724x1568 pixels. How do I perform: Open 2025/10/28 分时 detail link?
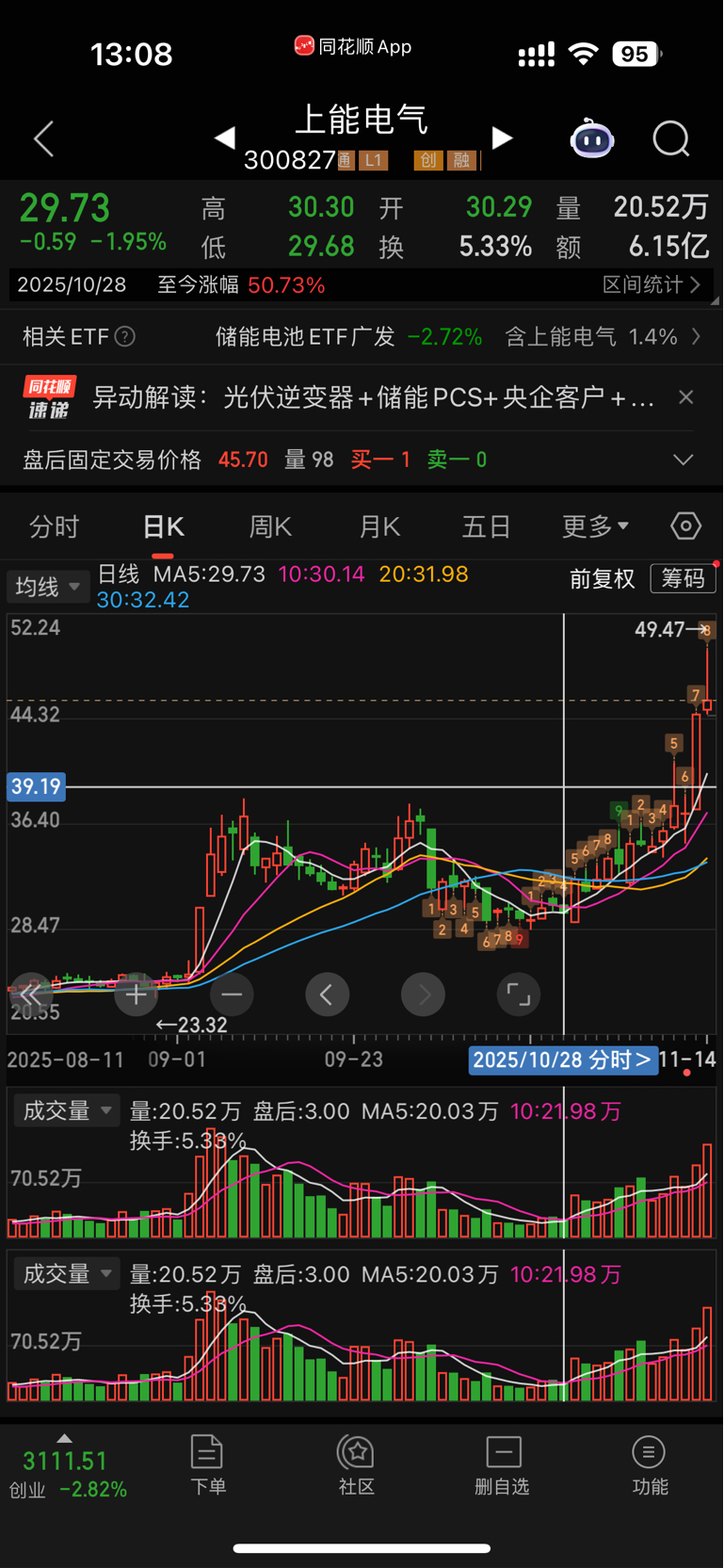pyautogui.click(x=563, y=1059)
